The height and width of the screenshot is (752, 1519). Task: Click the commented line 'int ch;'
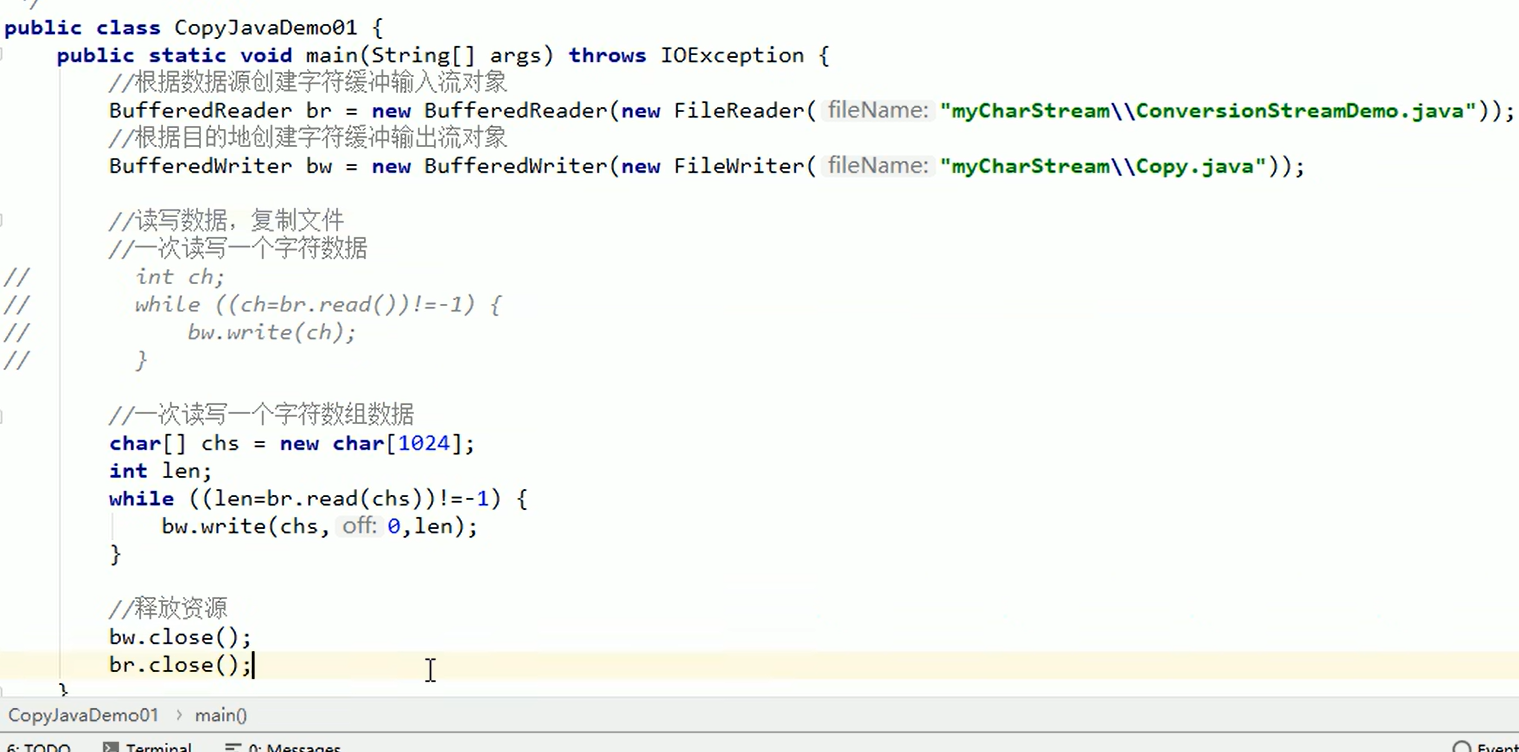tap(180, 277)
